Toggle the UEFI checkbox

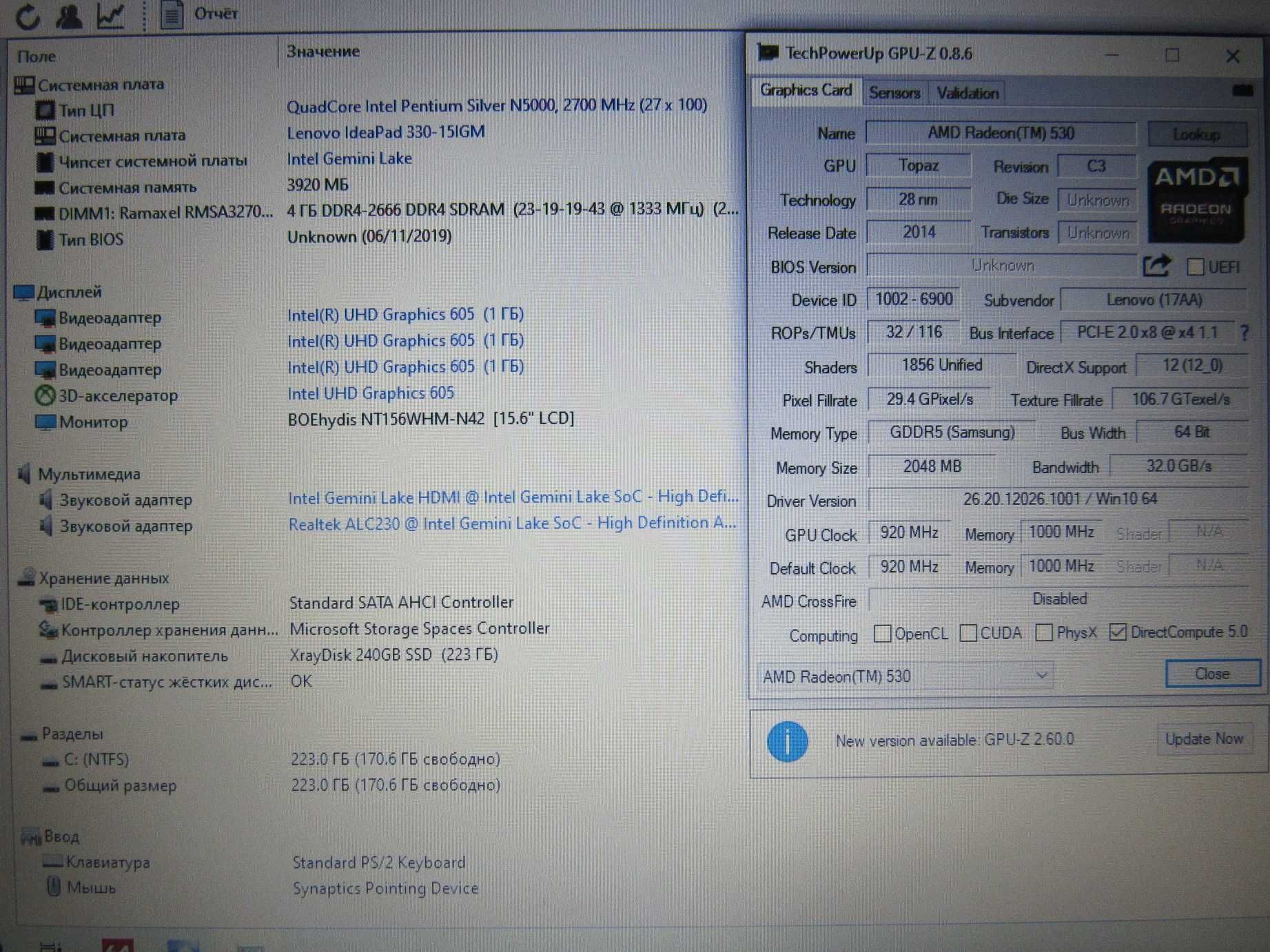[1196, 267]
